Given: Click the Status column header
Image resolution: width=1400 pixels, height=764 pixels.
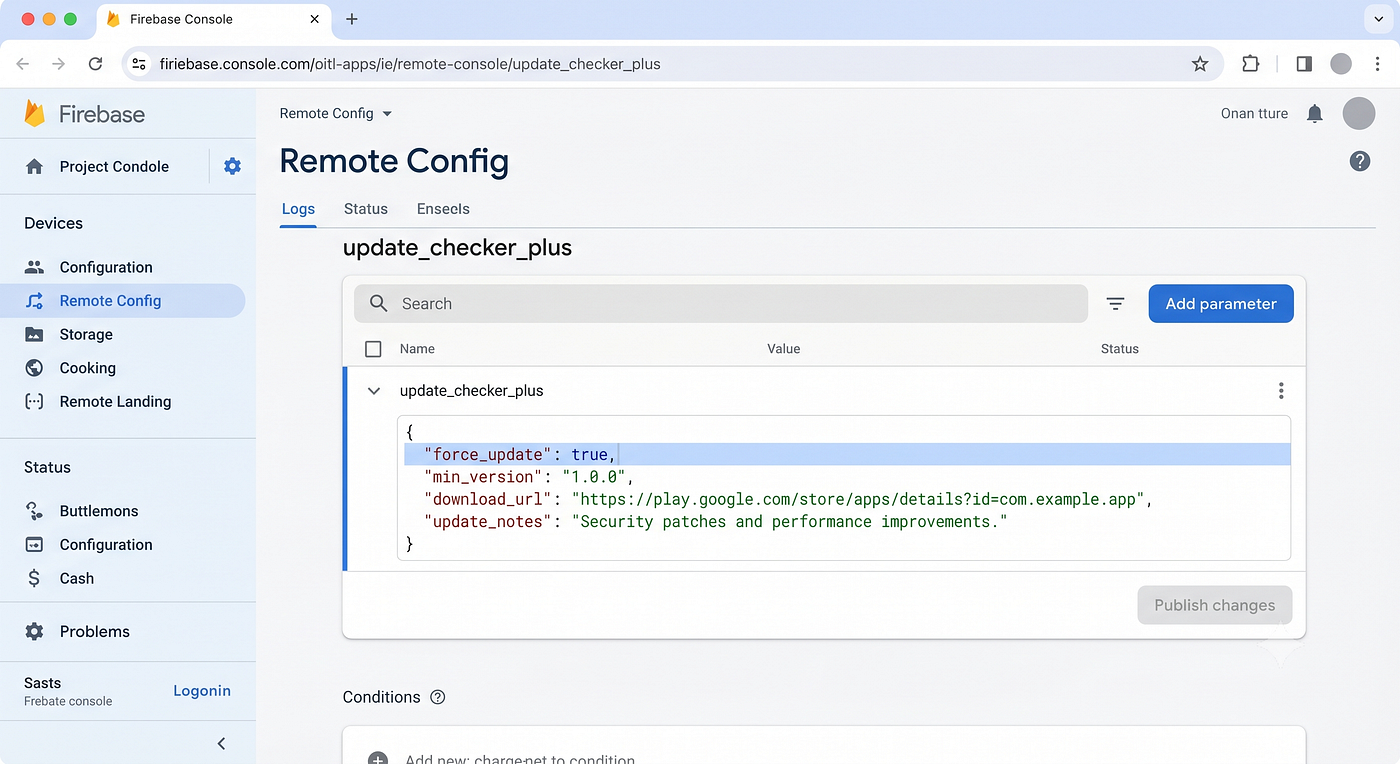Looking at the screenshot, I should click(x=1120, y=349).
